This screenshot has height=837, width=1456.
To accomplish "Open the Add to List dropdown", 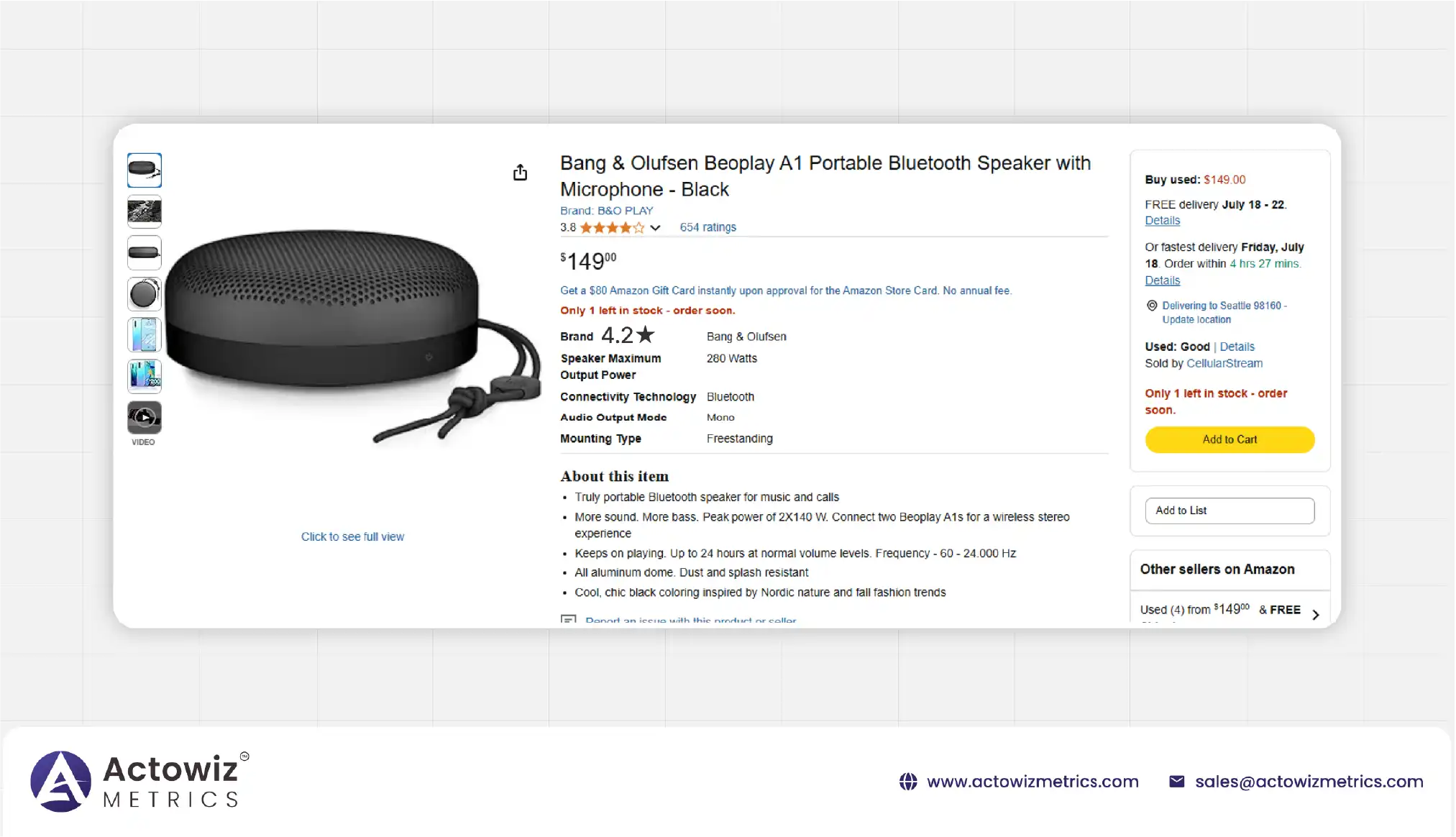I will 1230,511.
